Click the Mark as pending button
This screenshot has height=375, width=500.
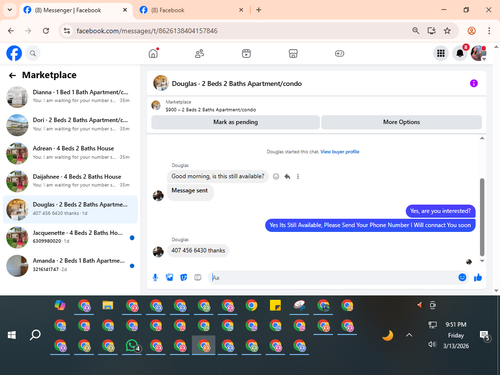(235, 122)
